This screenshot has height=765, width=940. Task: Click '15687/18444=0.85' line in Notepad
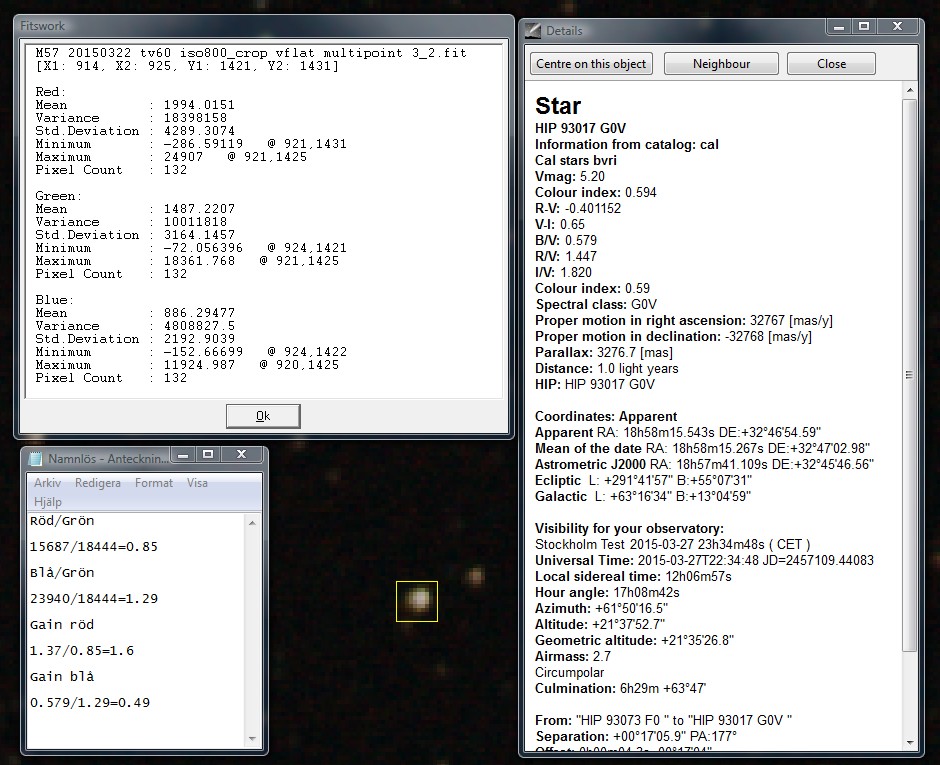pos(94,547)
